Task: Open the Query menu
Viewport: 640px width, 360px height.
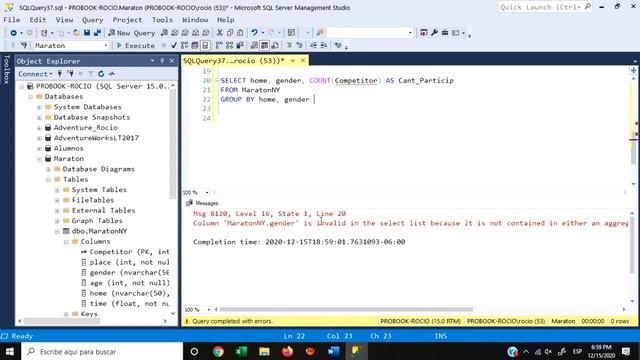Action: (x=92, y=20)
